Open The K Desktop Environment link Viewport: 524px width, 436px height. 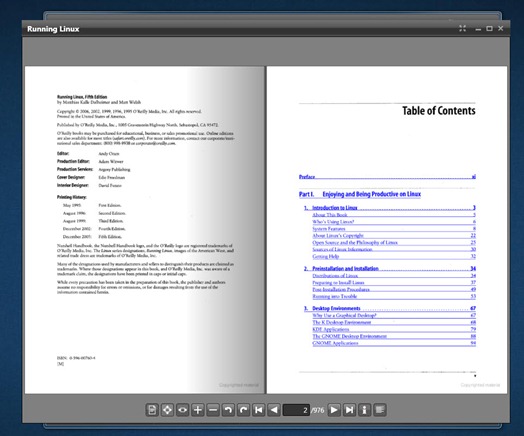coord(394,322)
